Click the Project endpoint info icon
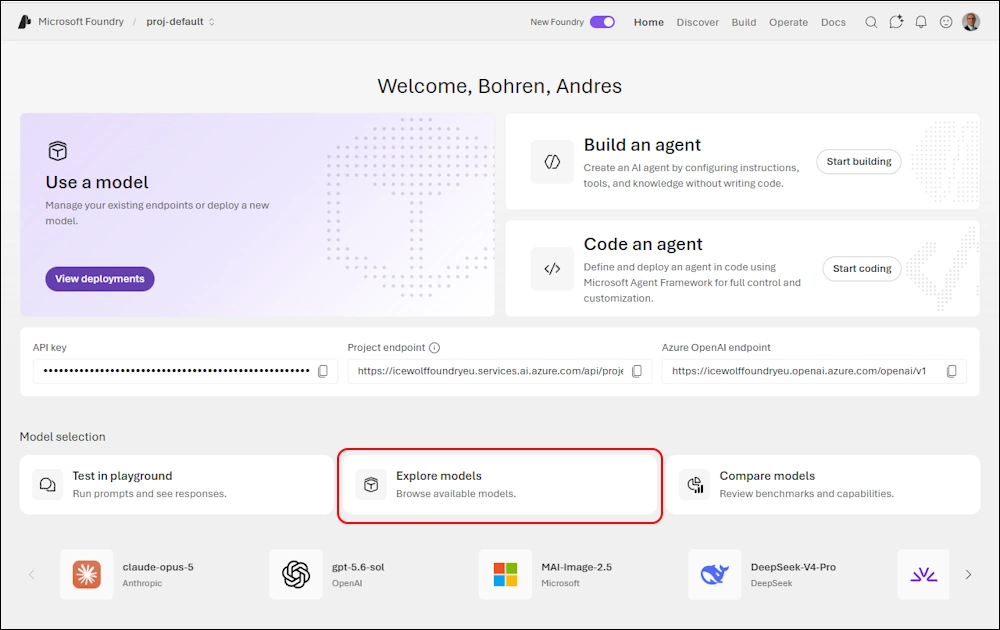Image resolution: width=1000 pixels, height=630 pixels. [434, 348]
